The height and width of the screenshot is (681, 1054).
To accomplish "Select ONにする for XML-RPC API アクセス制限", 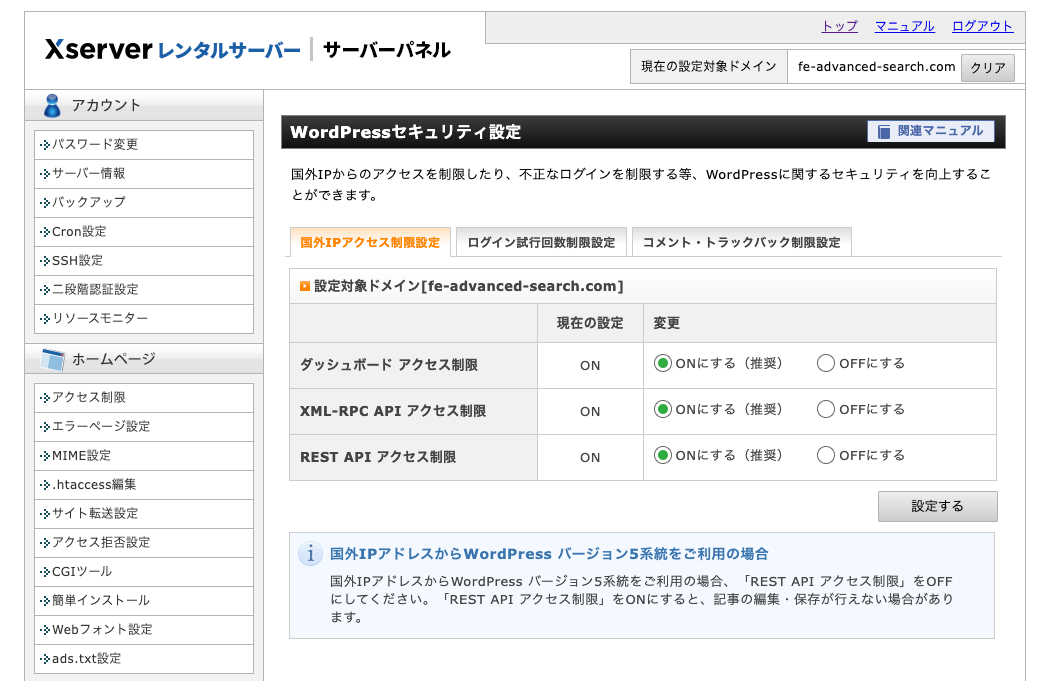I will [x=663, y=409].
